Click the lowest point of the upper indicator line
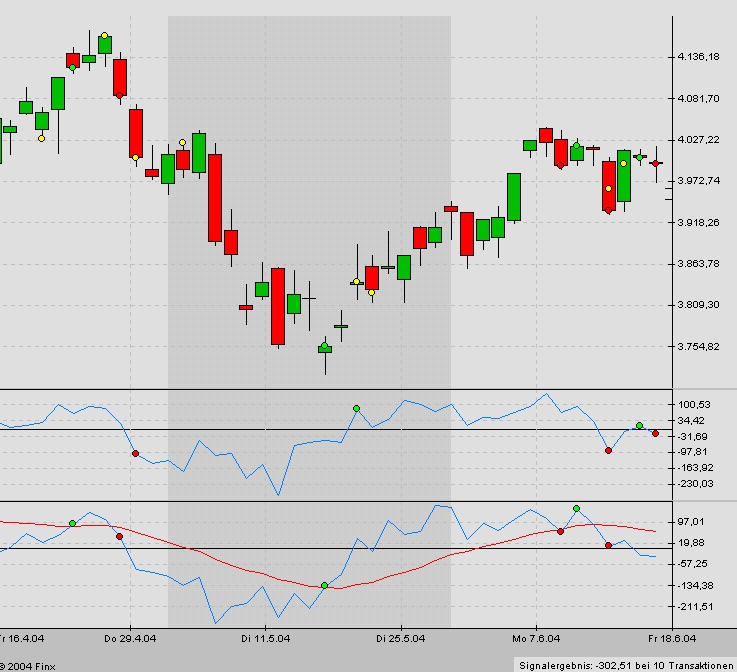The width and height of the screenshot is (737, 672). click(279, 495)
